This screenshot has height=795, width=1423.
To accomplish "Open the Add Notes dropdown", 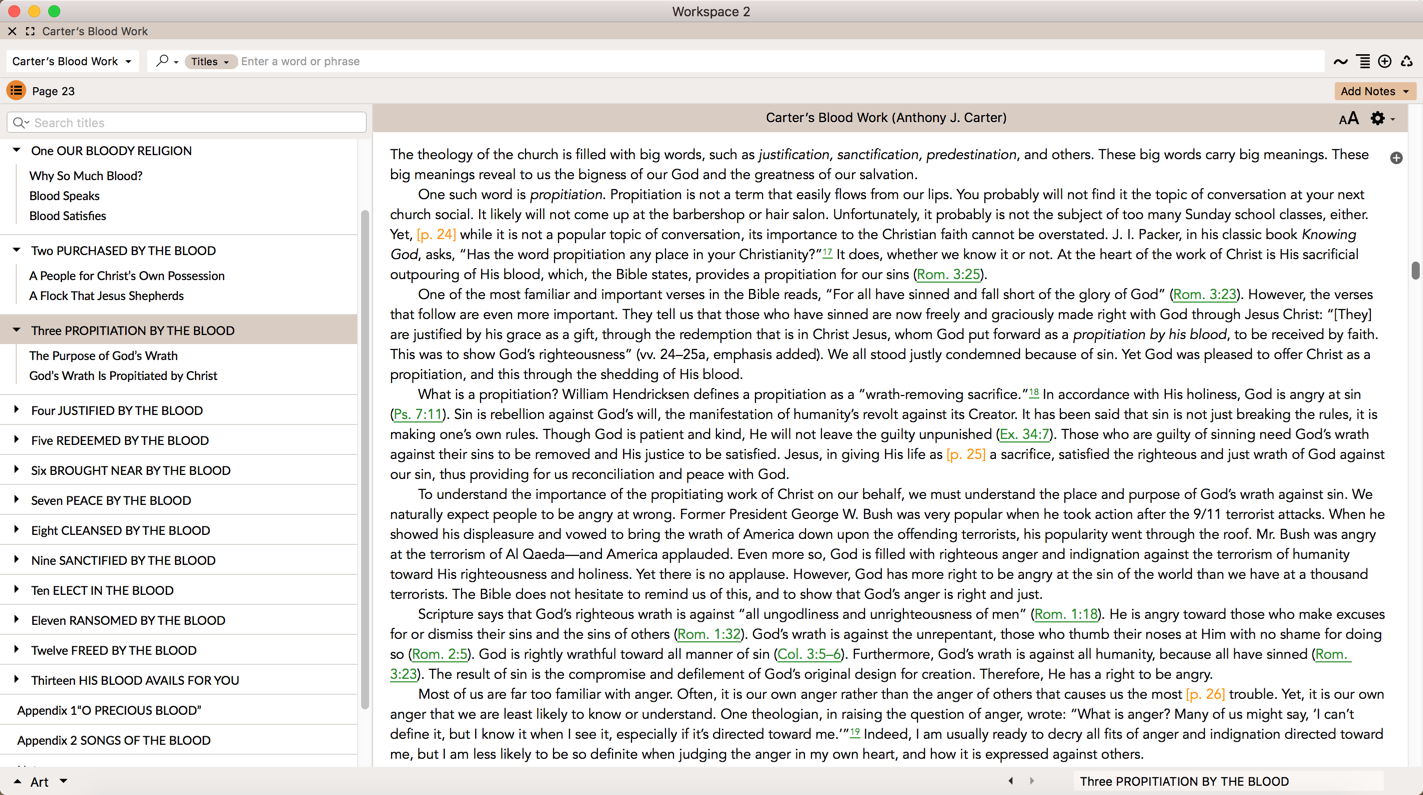I will [x=1374, y=91].
